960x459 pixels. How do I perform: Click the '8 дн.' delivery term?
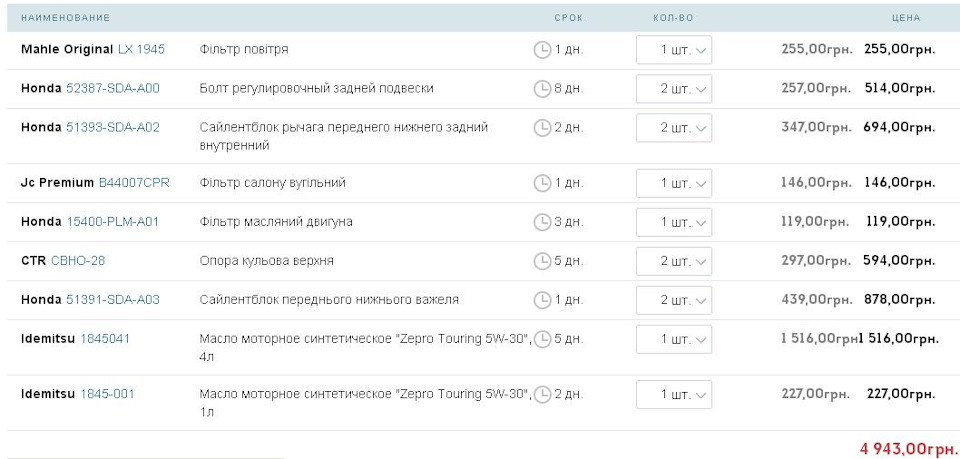(569, 89)
